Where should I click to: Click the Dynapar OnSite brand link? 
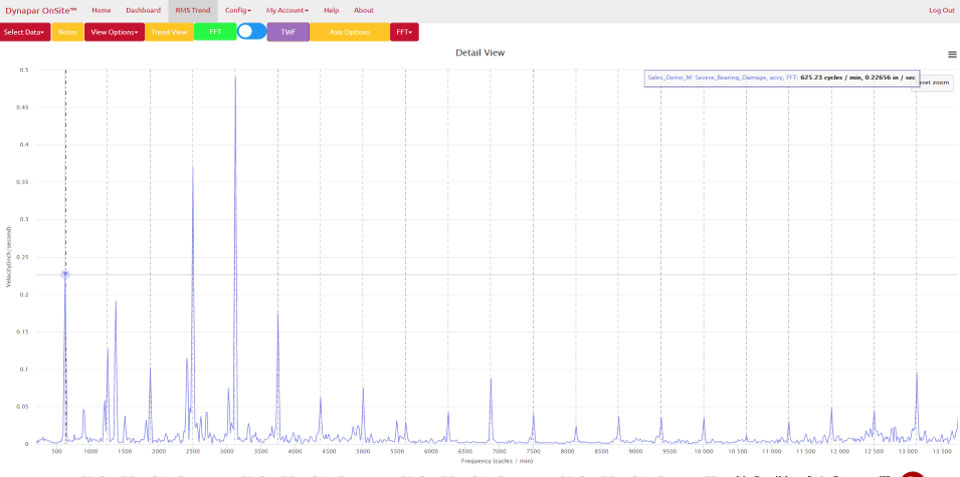[41, 10]
